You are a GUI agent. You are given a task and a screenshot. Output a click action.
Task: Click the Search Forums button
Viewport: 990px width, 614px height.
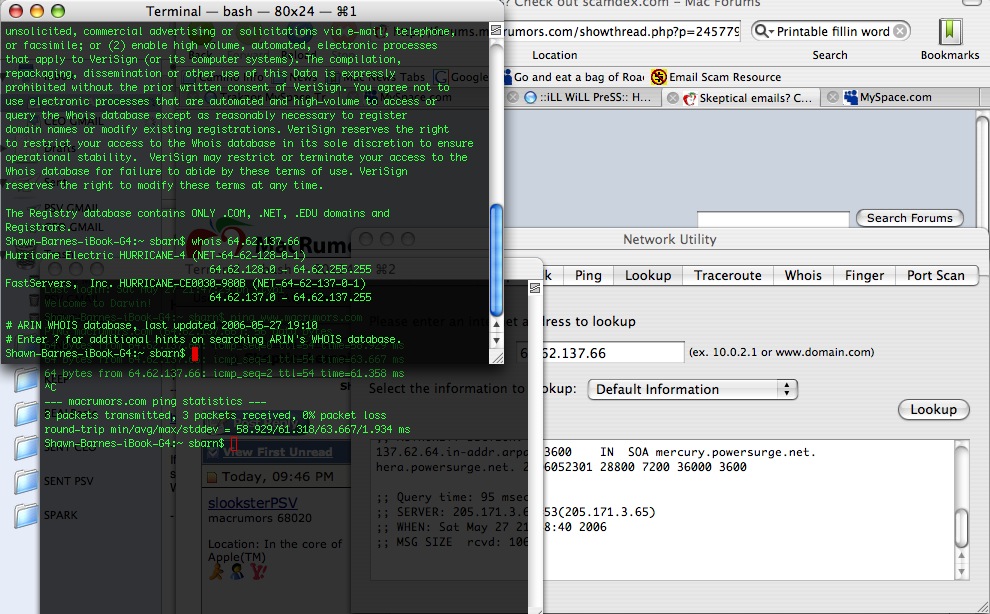[x=909, y=218]
